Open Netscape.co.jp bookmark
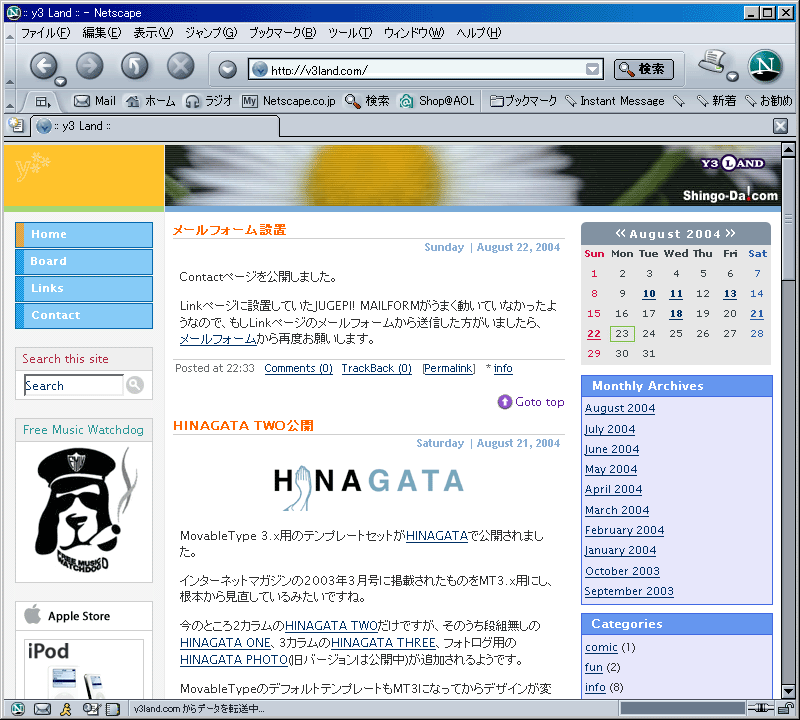 click(x=289, y=101)
